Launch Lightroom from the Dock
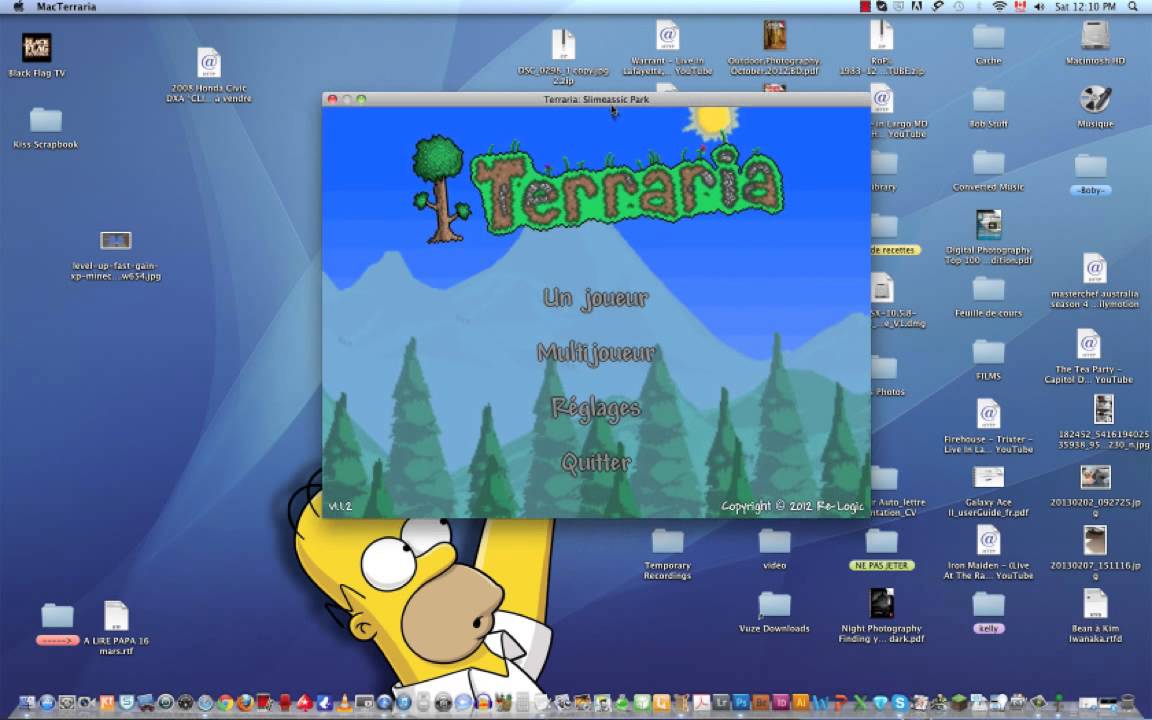The height and width of the screenshot is (720, 1152). tap(721, 702)
